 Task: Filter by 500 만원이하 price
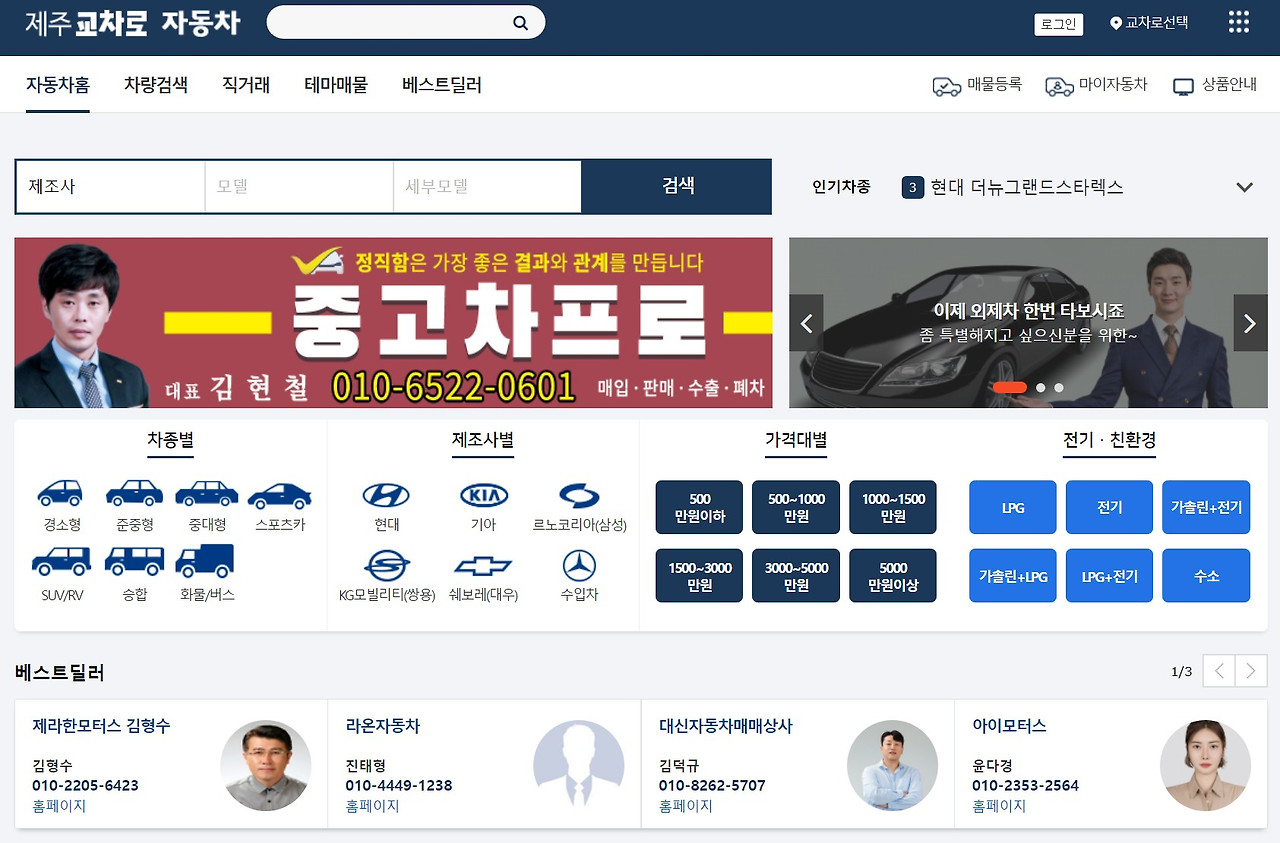click(x=700, y=507)
